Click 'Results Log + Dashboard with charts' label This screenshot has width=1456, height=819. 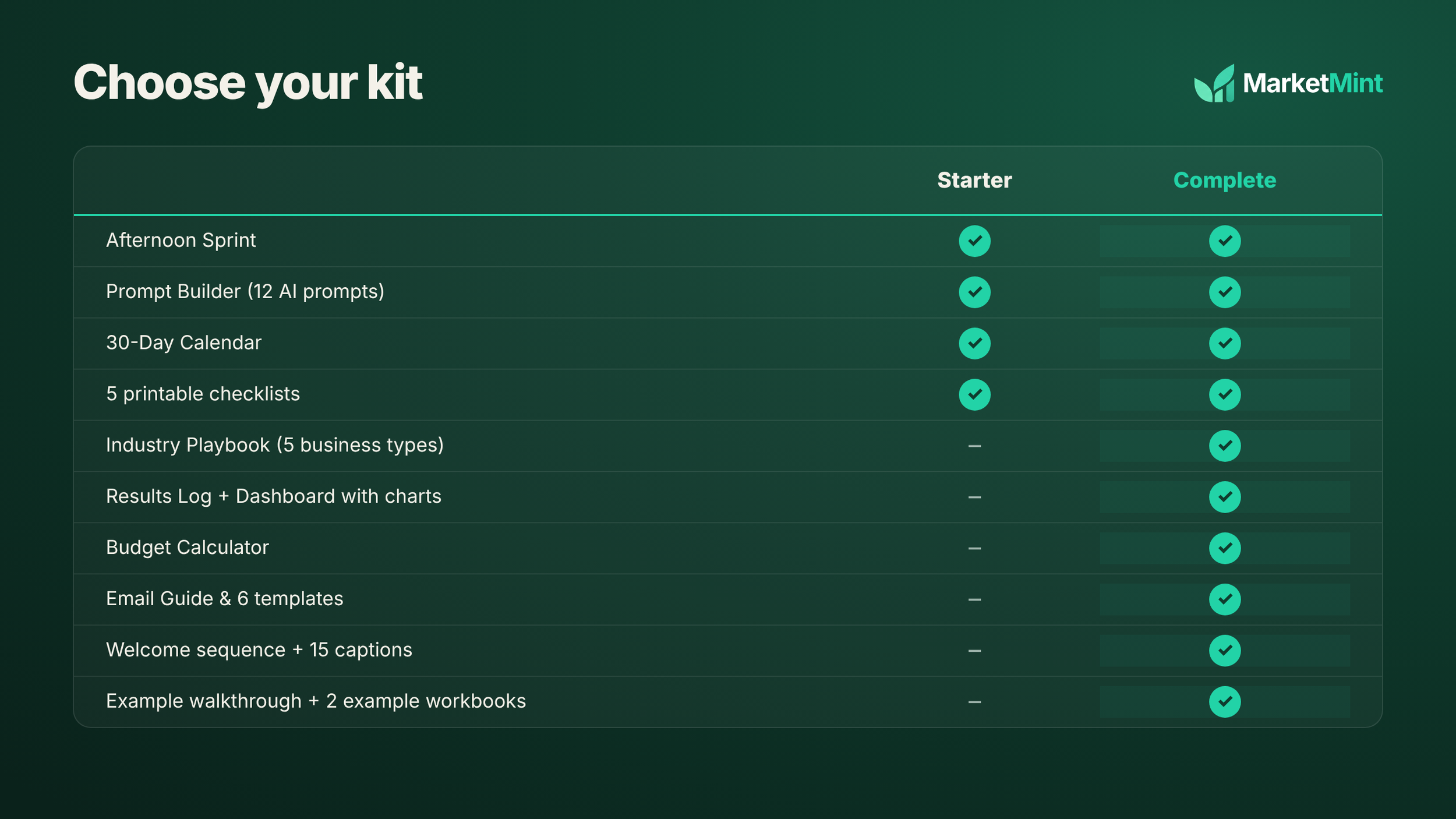pyautogui.click(x=274, y=496)
